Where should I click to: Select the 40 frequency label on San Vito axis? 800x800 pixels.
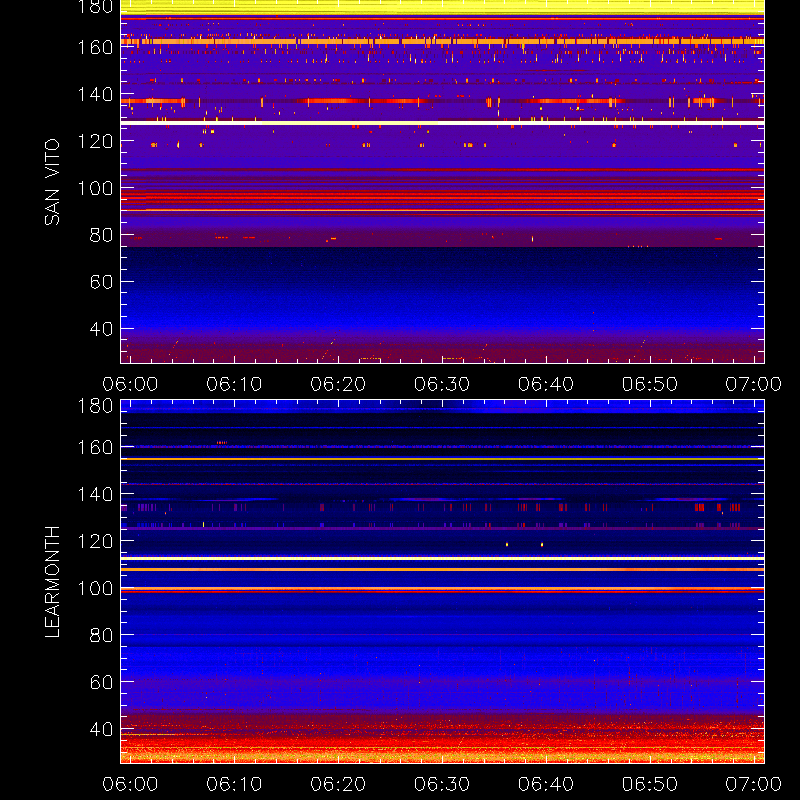(101, 329)
